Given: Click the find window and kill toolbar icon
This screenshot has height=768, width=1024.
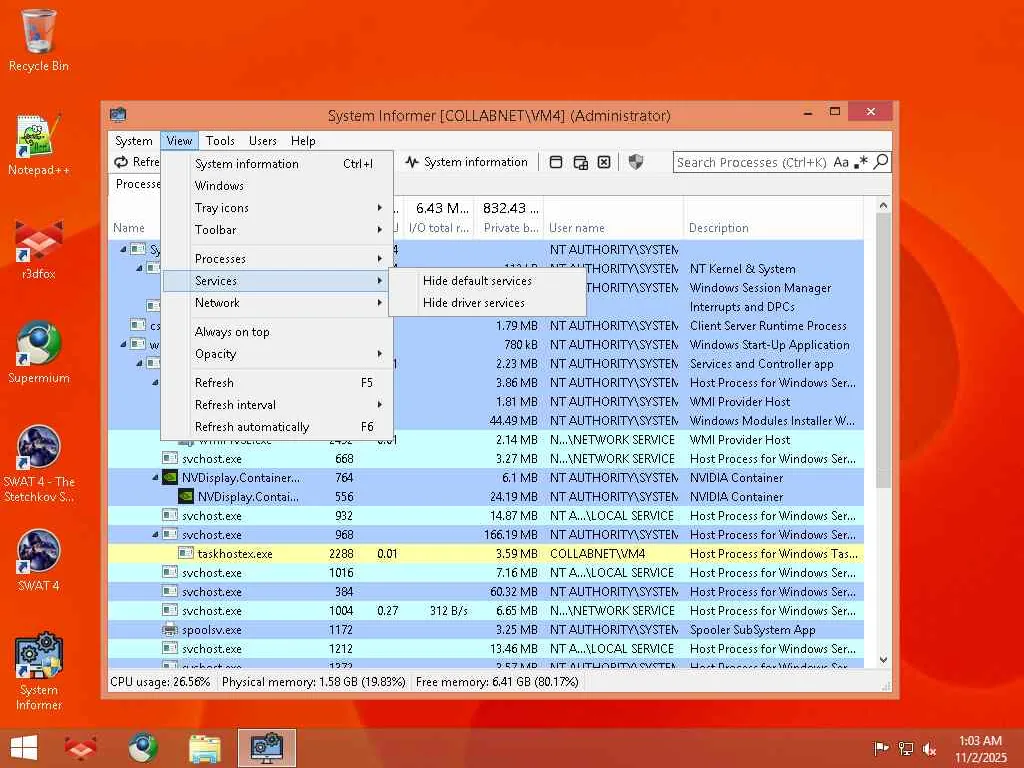Looking at the screenshot, I should click(x=604, y=162).
